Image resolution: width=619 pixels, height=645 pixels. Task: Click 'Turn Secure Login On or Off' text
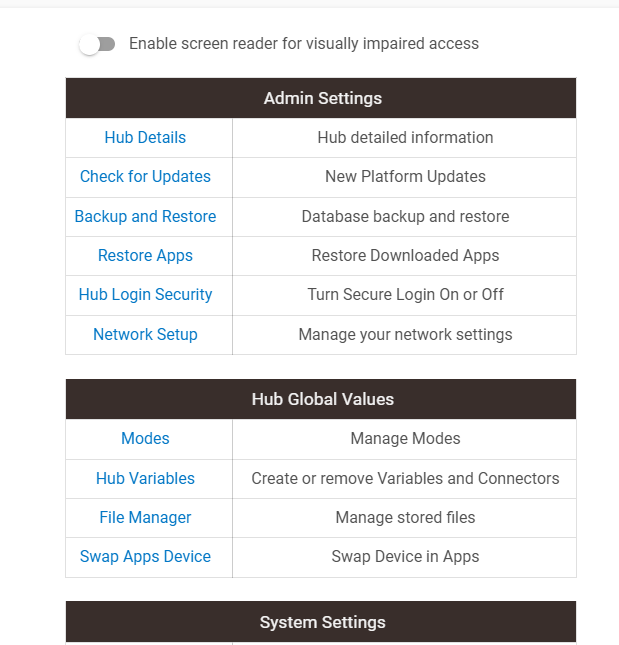click(405, 294)
